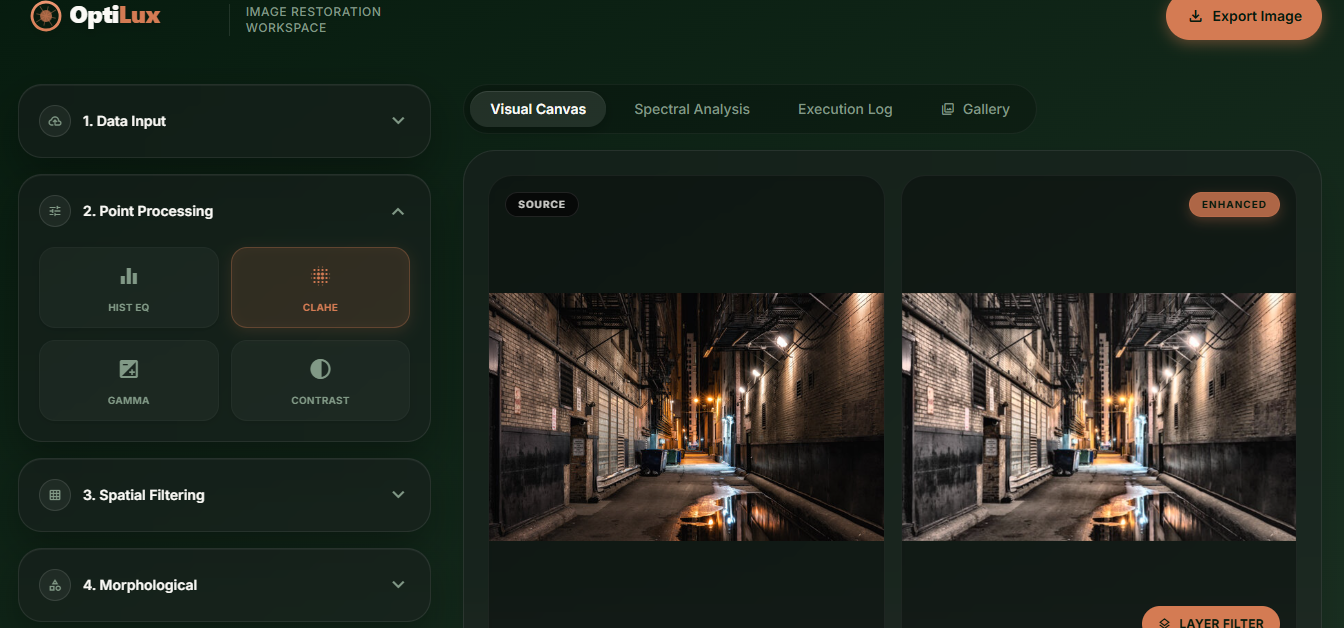This screenshot has width=1344, height=628.
Task: Select the Hist EQ tool
Action: point(129,288)
